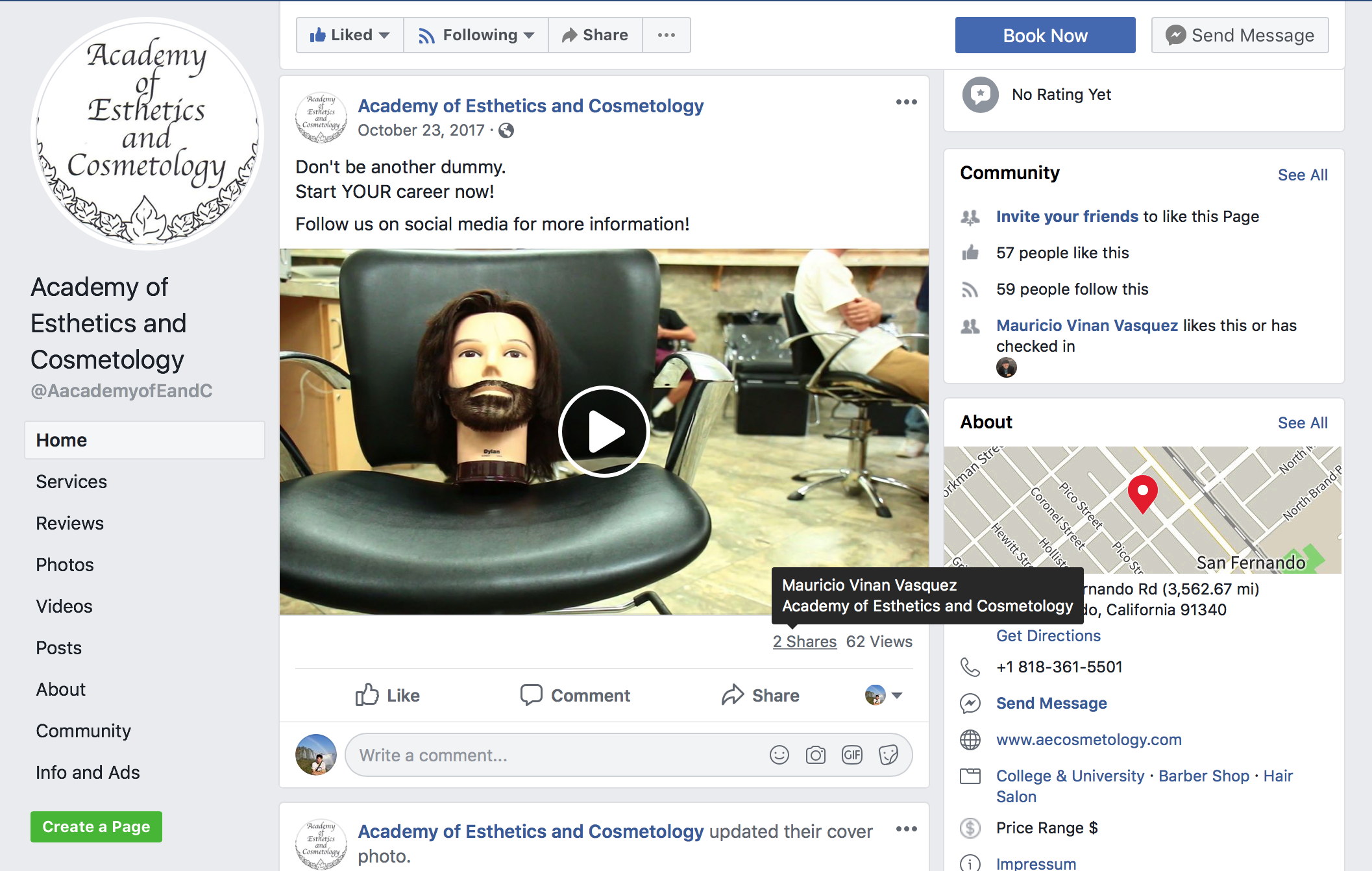Post a GIF using GIF icon
This screenshot has width=1372, height=871.
coord(851,755)
